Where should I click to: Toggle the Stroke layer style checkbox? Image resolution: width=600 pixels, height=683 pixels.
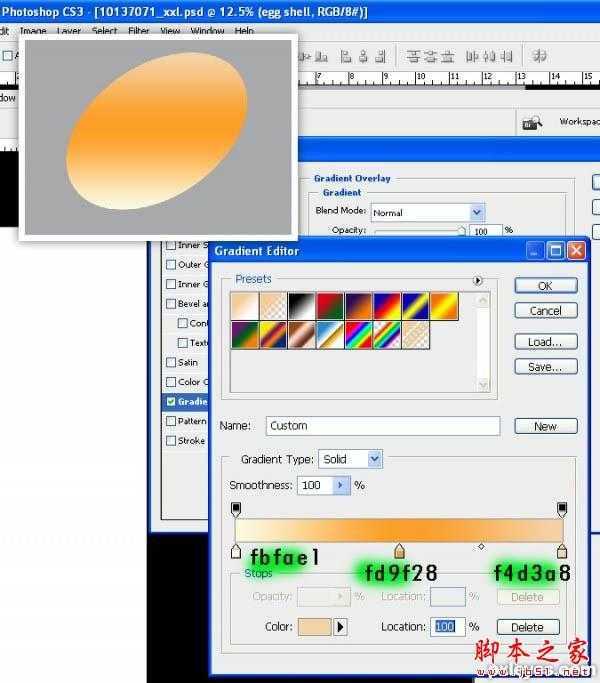[170, 440]
